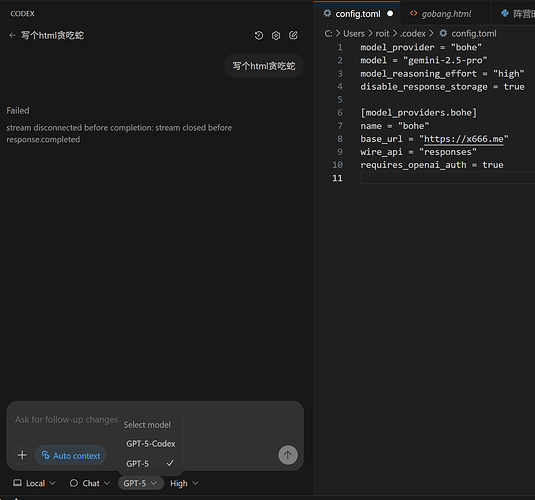The image size is (535, 500).
Task: Open the partially visible 阵营 tab
Action: pyautogui.click(x=513, y=14)
